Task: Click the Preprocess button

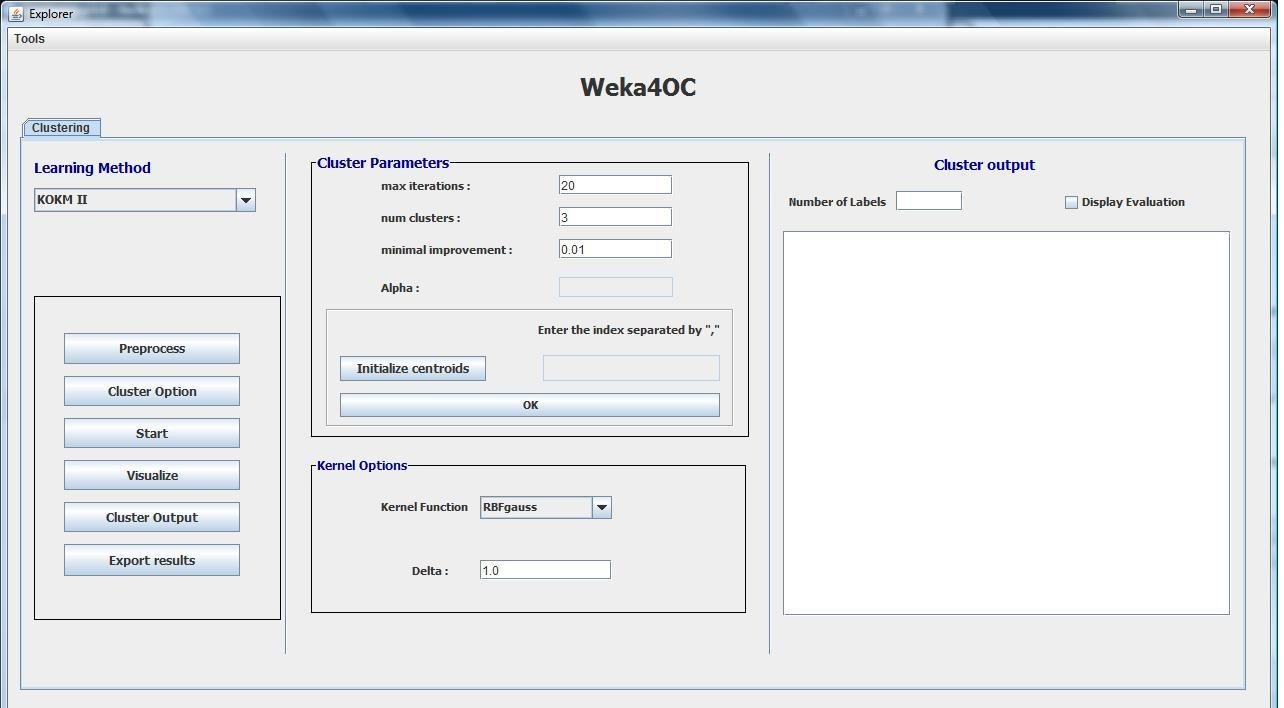Action: pos(151,348)
